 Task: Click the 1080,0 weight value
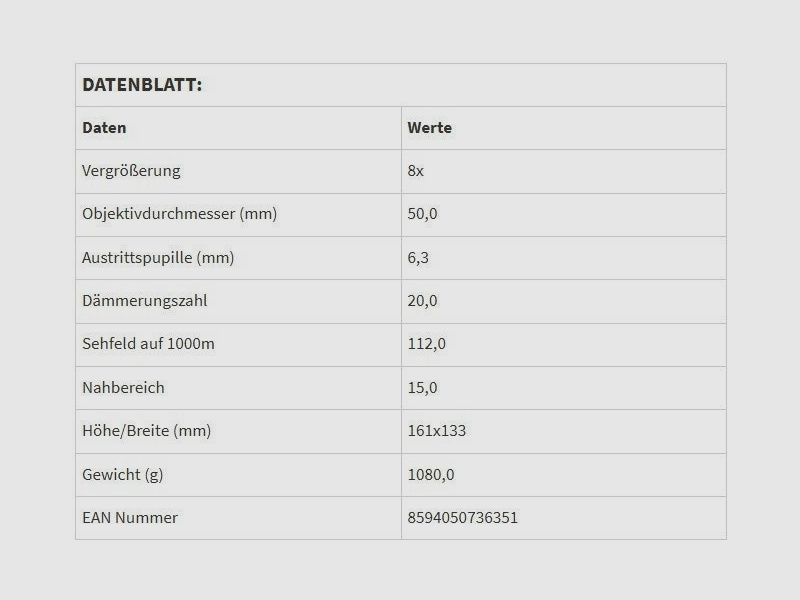click(x=431, y=475)
